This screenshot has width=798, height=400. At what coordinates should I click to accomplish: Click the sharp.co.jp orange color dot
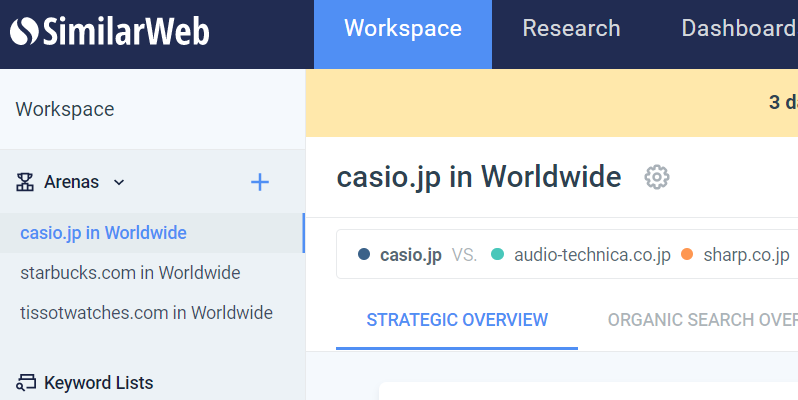(687, 254)
